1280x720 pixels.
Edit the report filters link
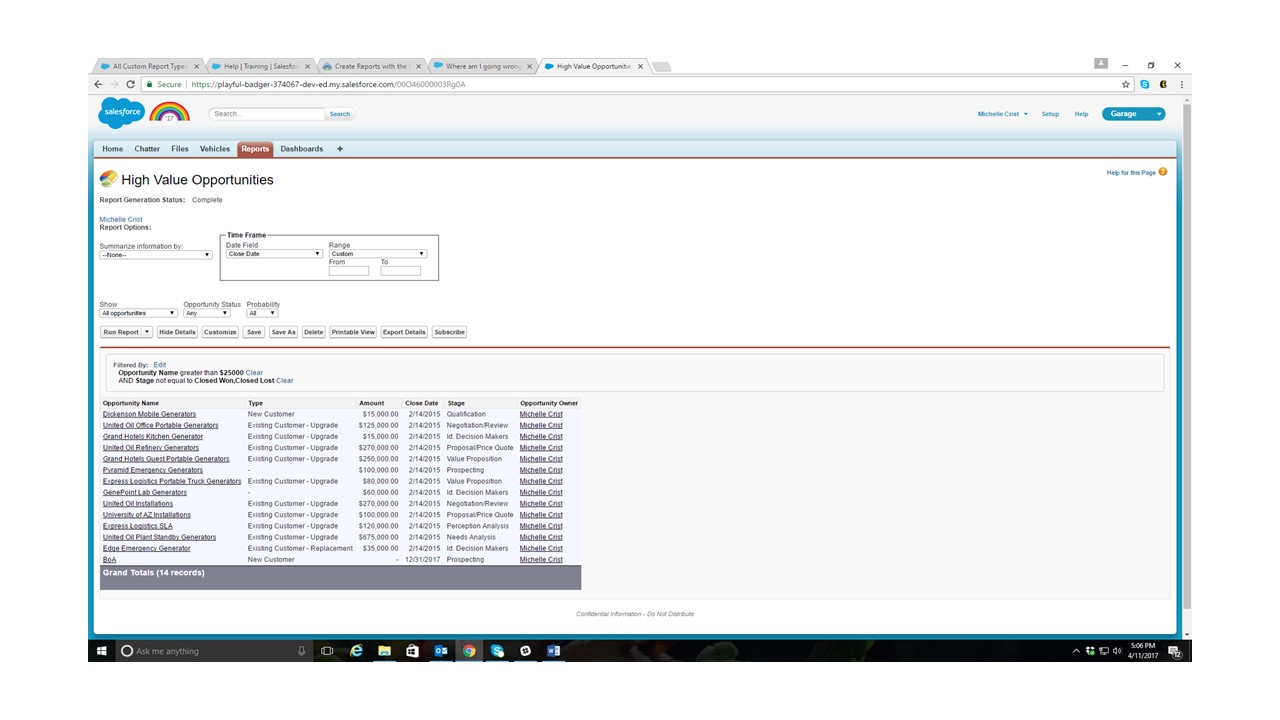(x=160, y=365)
